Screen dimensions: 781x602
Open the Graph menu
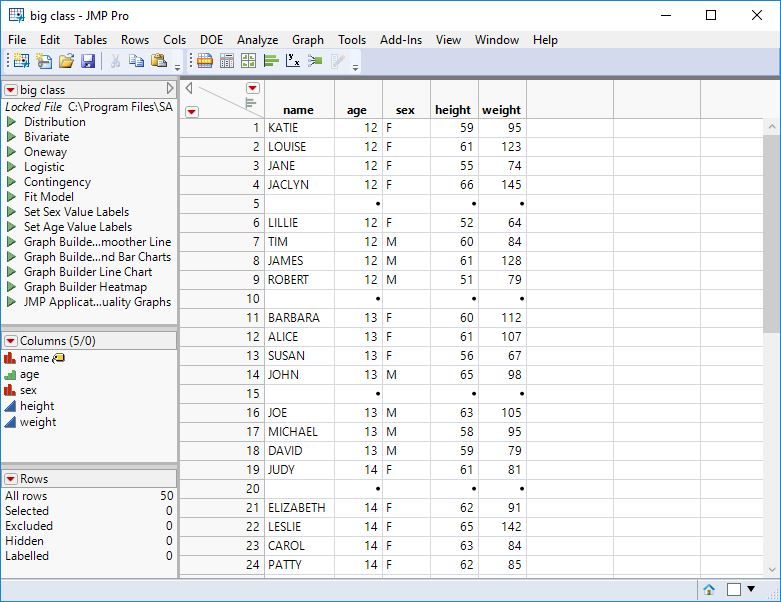[x=307, y=40]
